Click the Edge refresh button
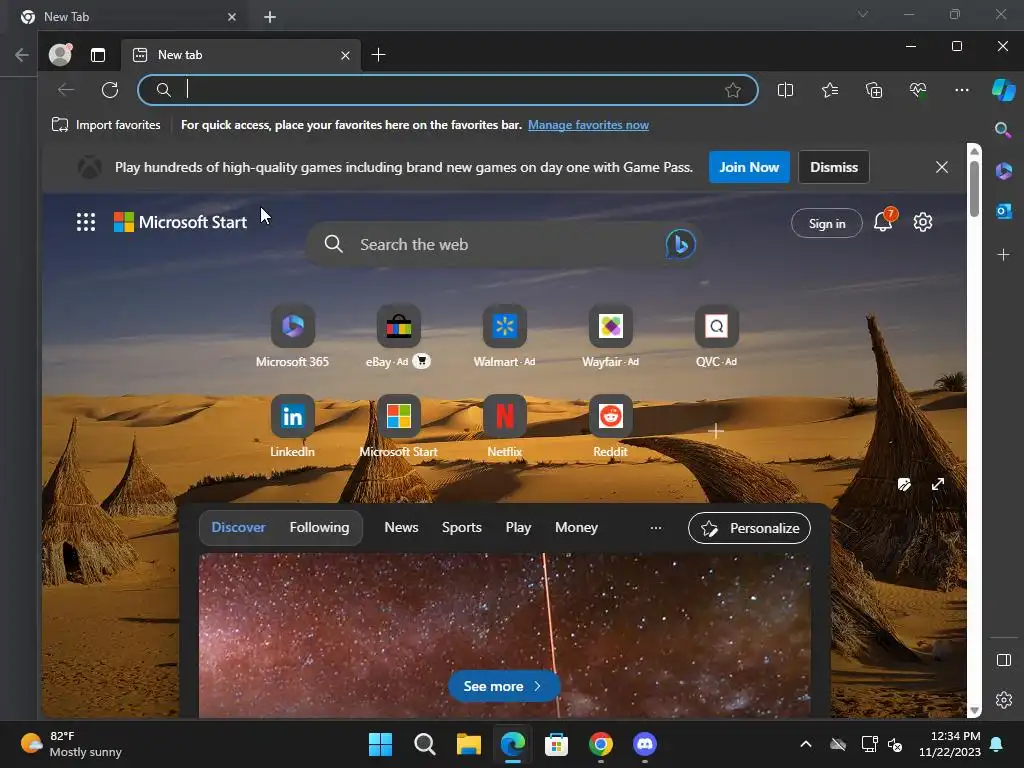Image resolution: width=1024 pixels, height=768 pixels. pyautogui.click(x=110, y=89)
